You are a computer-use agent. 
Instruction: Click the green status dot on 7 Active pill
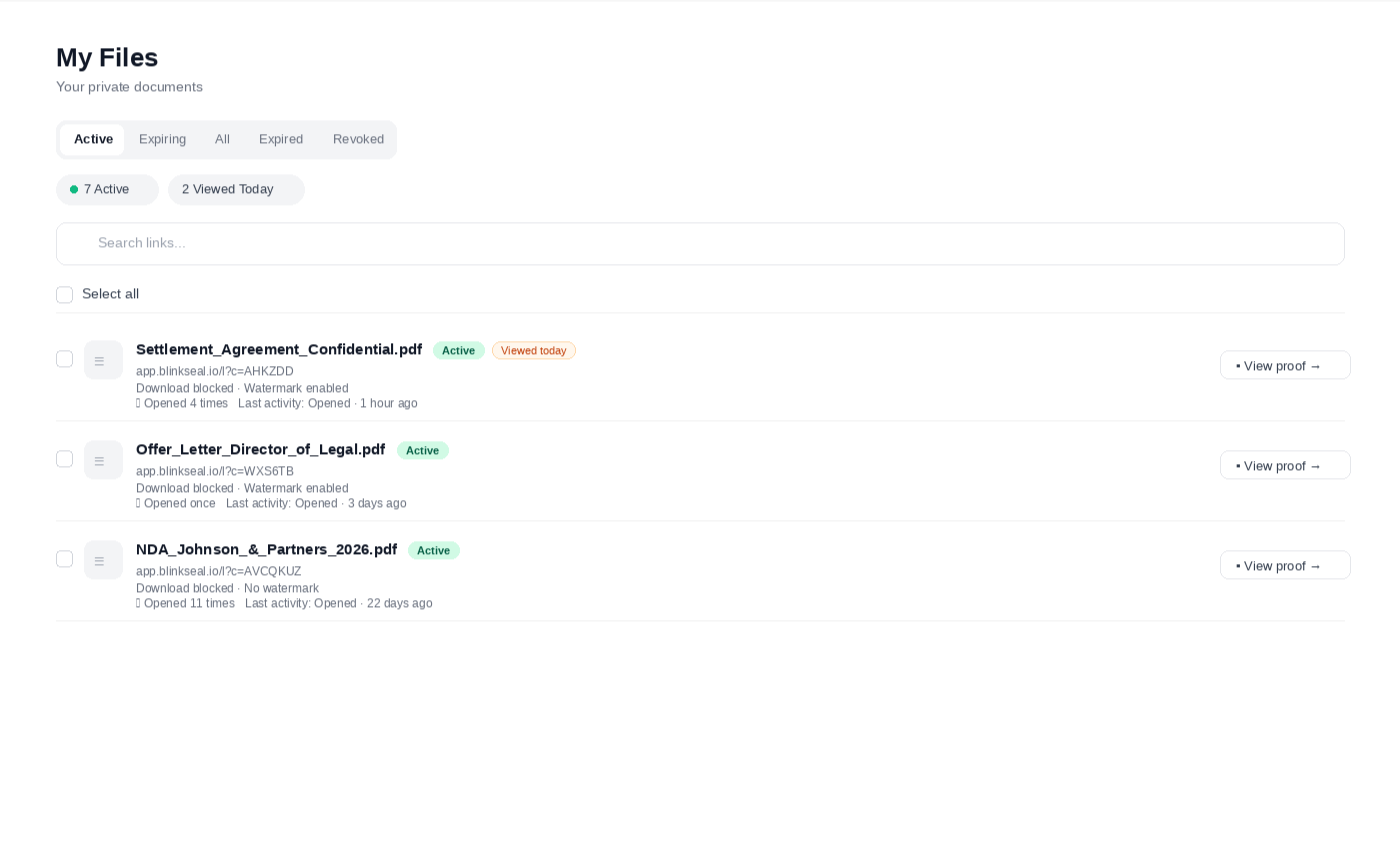point(74,189)
